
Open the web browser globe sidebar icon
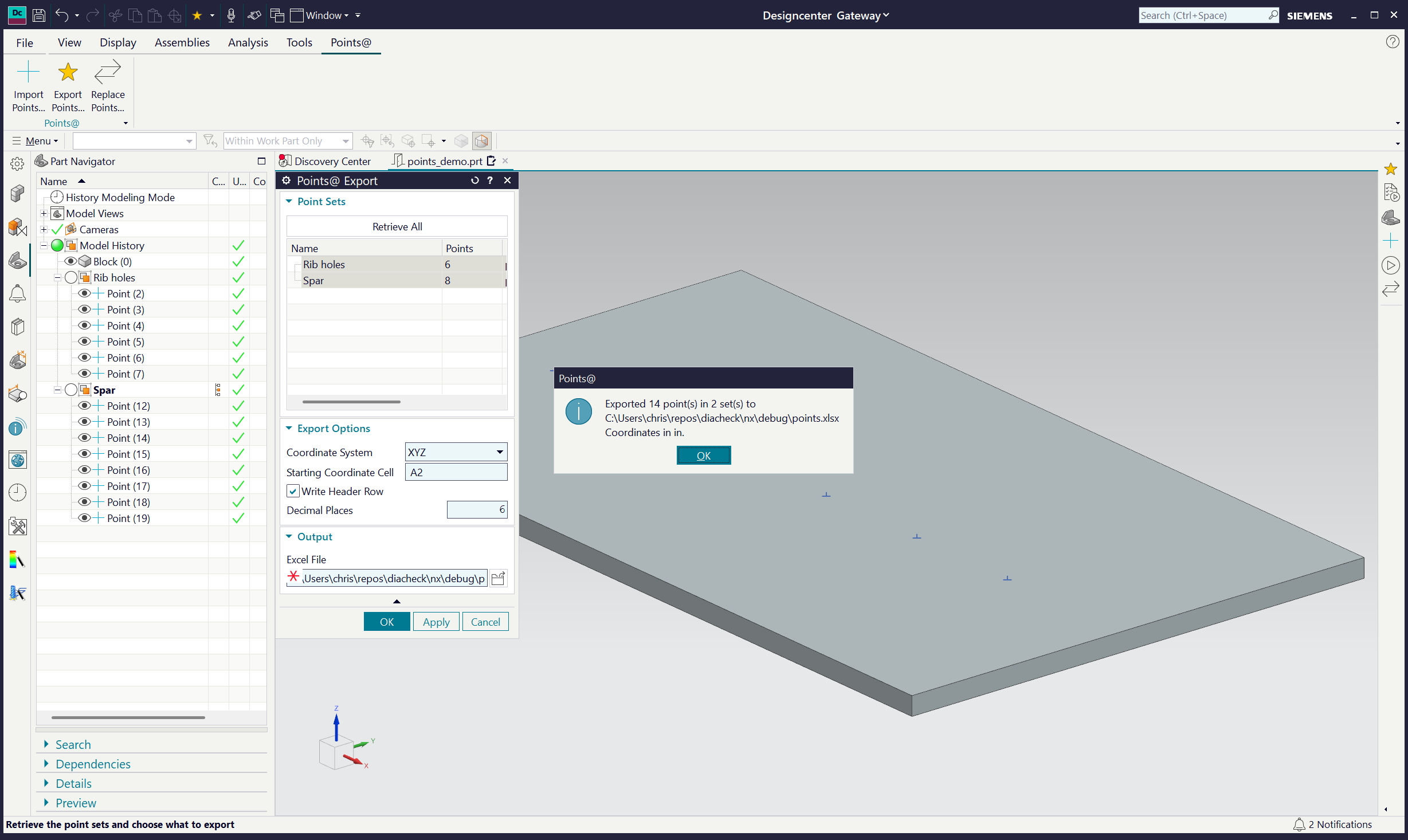[x=17, y=460]
